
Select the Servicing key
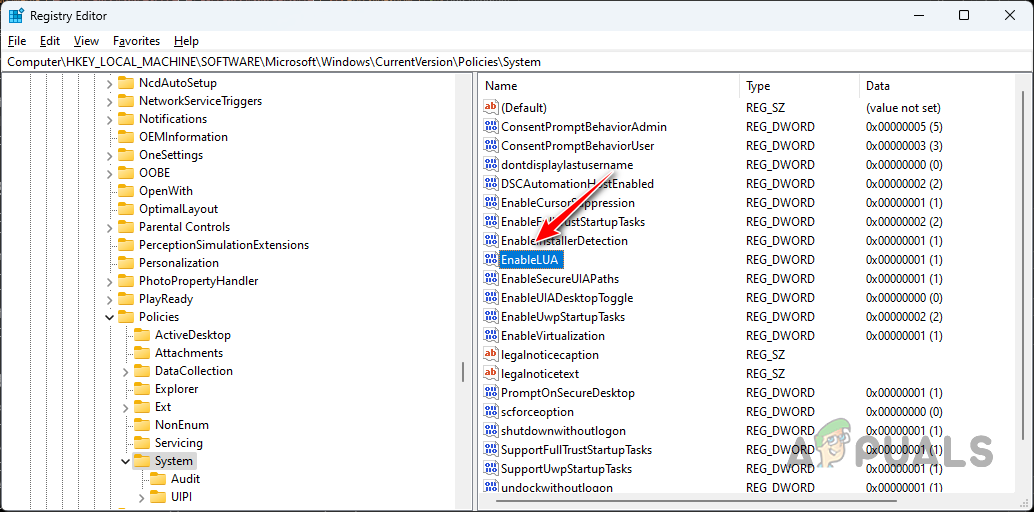[179, 443]
